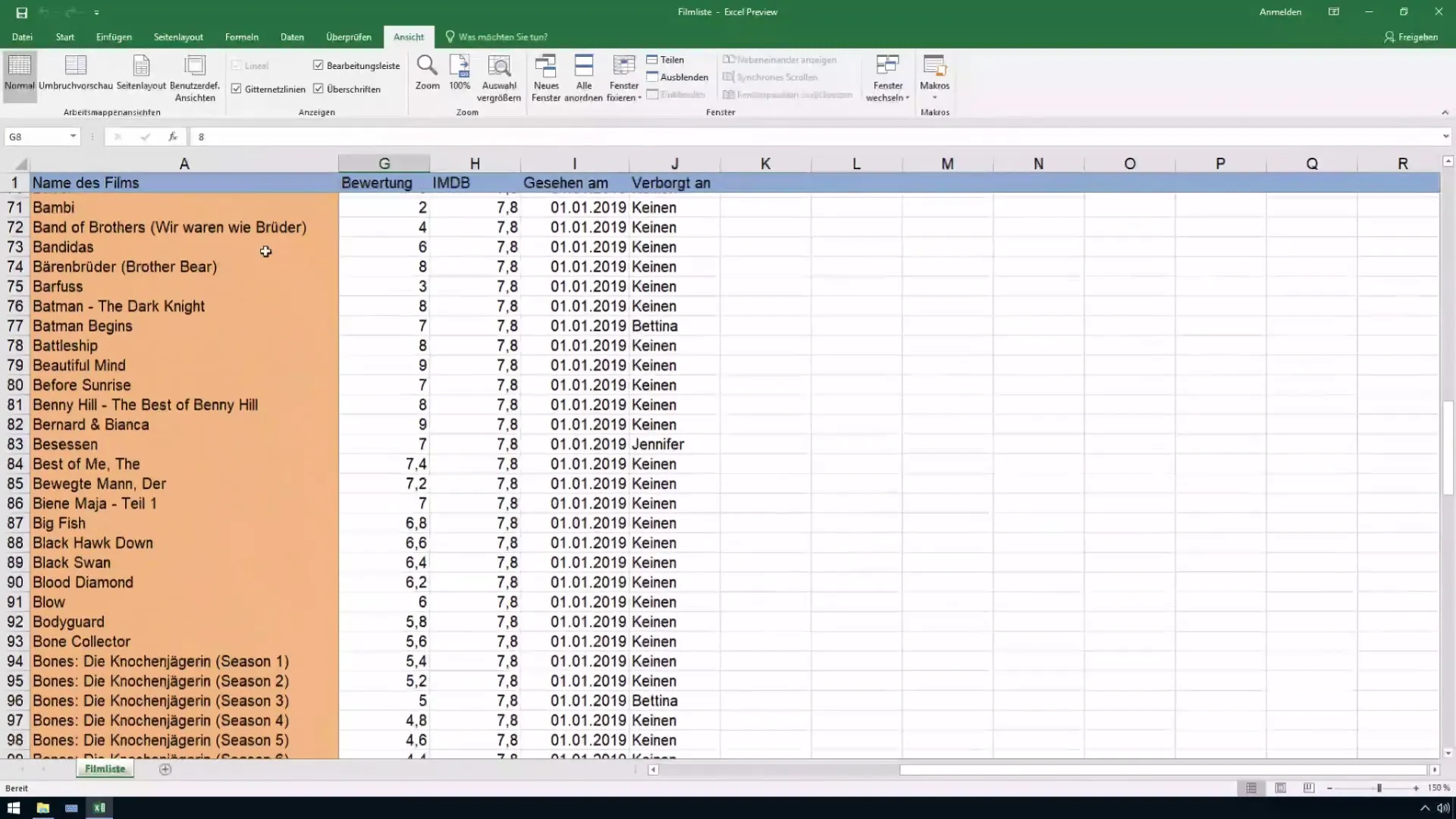Click cell 'Batman - The Dark Knight'
The height and width of the screenshot is (819, 1456).
184,306
